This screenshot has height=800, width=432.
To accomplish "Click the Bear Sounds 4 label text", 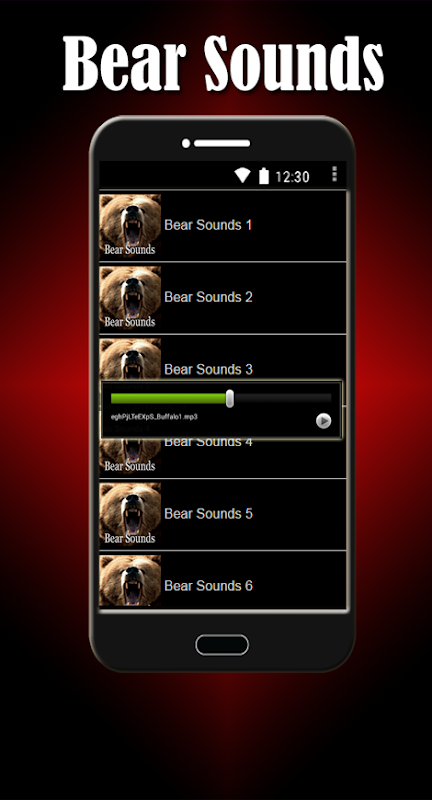I will click(x=208, y=442).
